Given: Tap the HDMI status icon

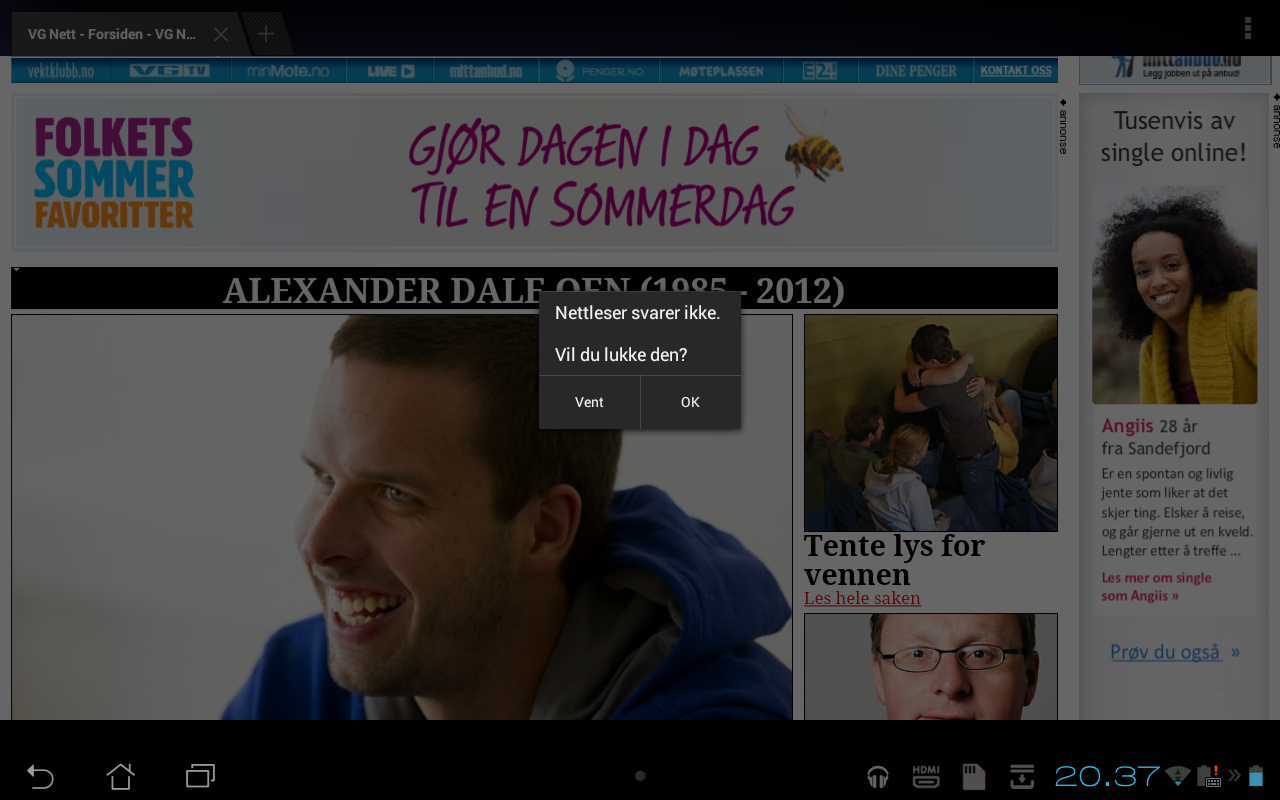Looking at the screenshot, I should 926,776.
